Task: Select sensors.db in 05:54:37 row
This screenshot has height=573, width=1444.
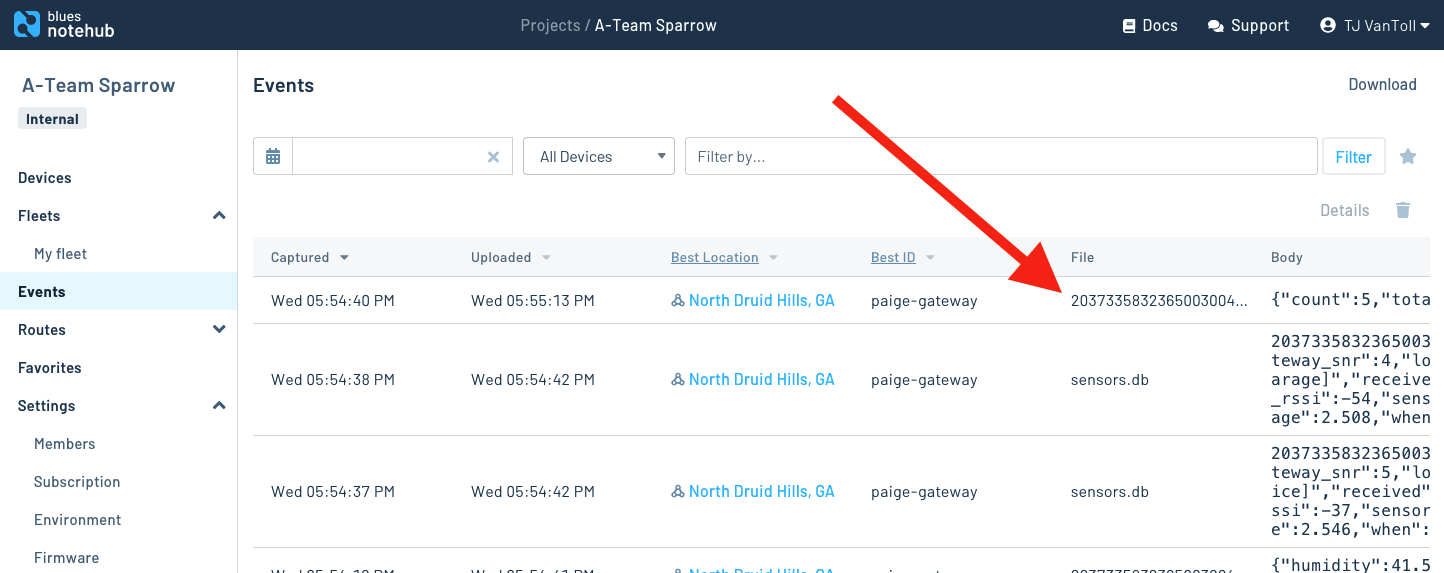Action: (1109, 491)
